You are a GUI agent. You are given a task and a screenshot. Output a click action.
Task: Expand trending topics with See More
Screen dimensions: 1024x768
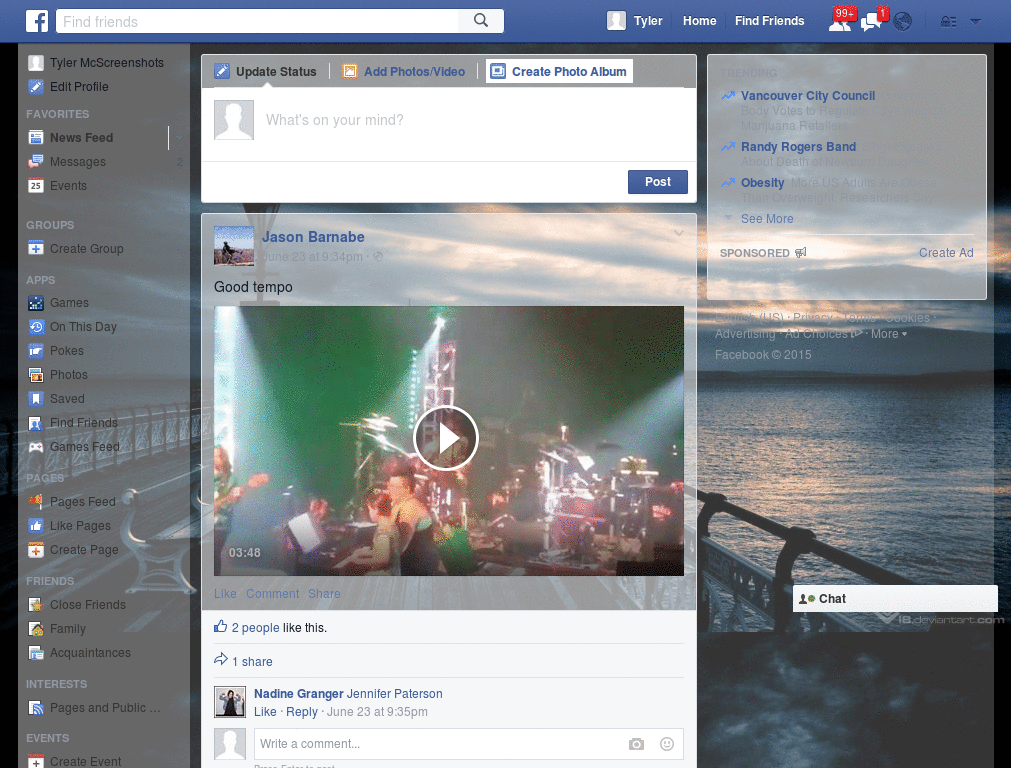pos(767,219)
